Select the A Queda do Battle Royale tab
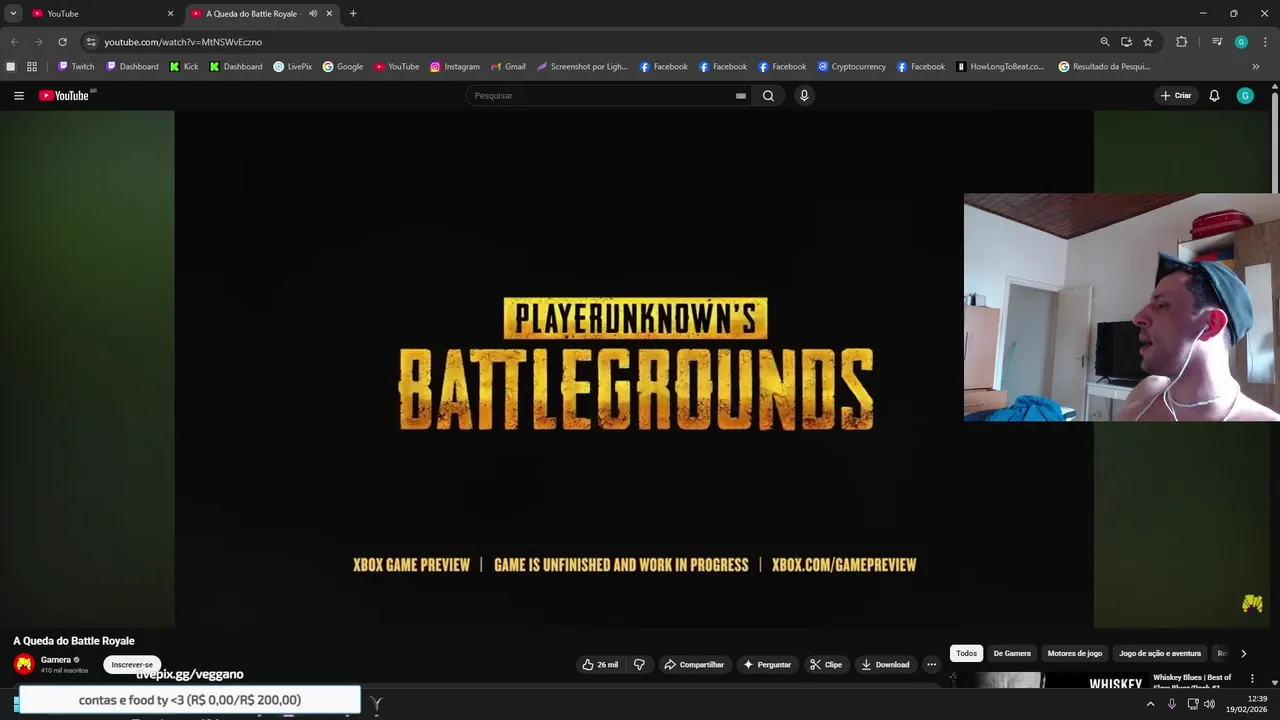Screen dimensions: 1280x720 262,14
